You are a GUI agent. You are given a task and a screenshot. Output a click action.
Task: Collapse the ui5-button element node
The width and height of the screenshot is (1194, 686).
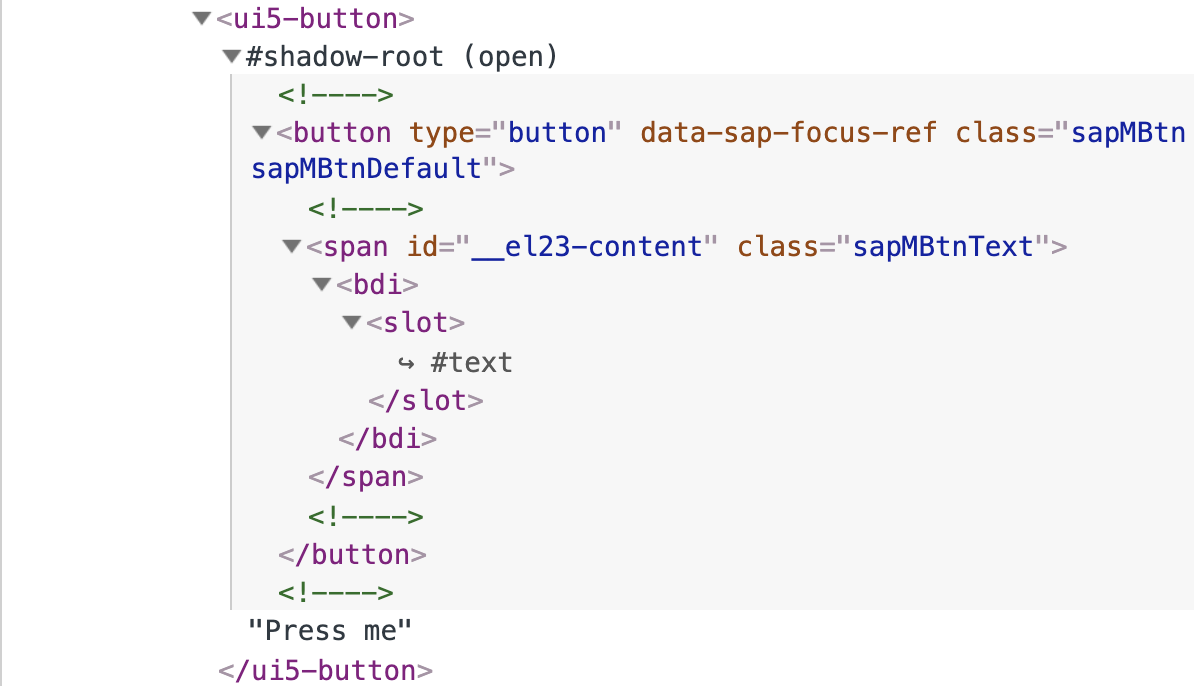click(x=202, y=19)
